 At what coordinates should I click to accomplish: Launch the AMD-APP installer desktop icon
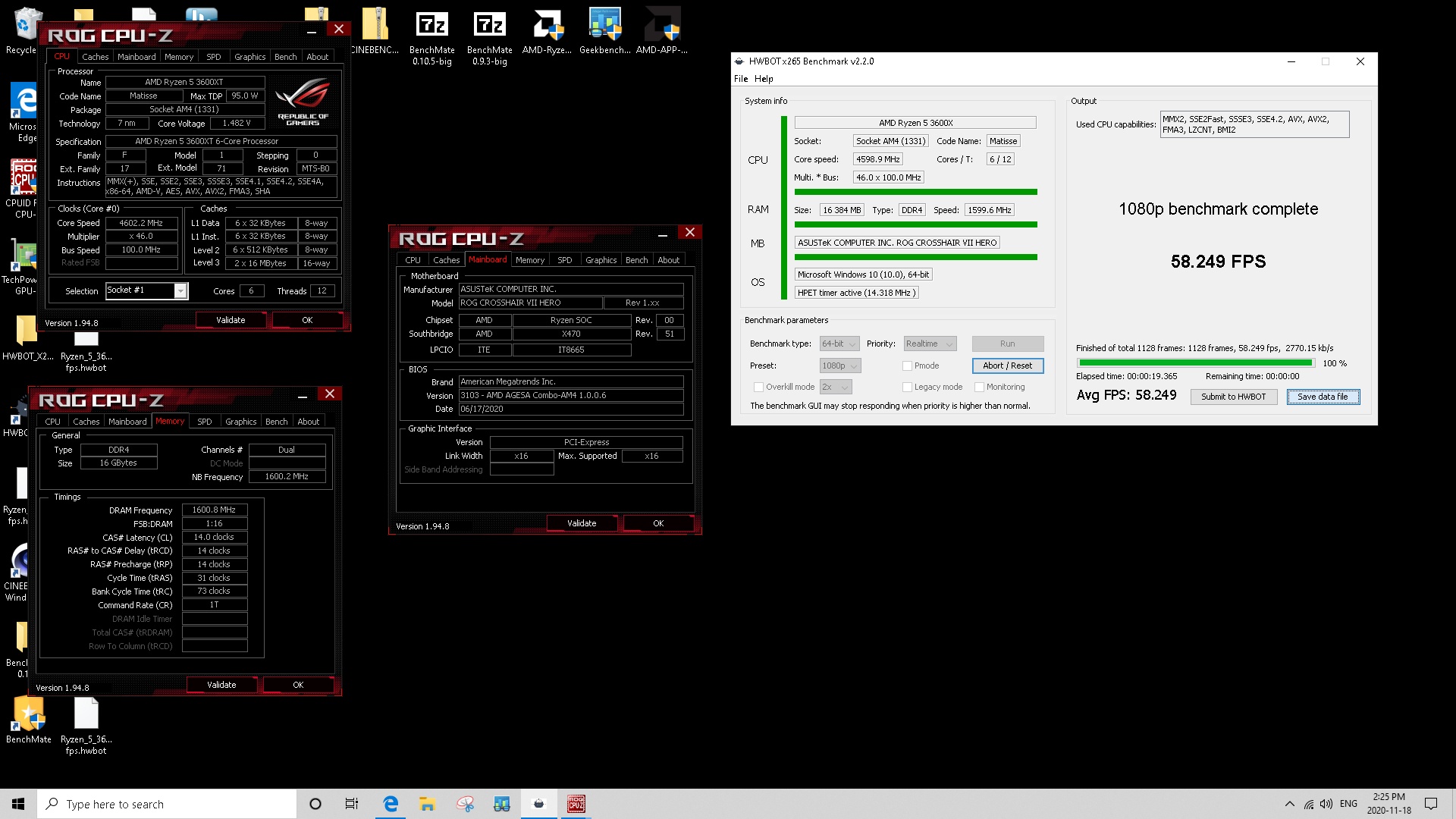tap(662, 30)
